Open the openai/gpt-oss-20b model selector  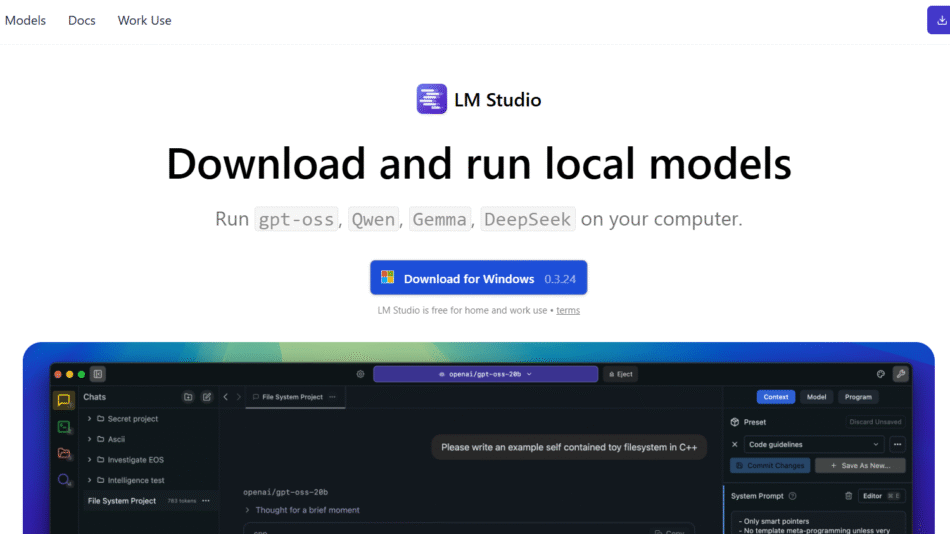coord(484,374)
